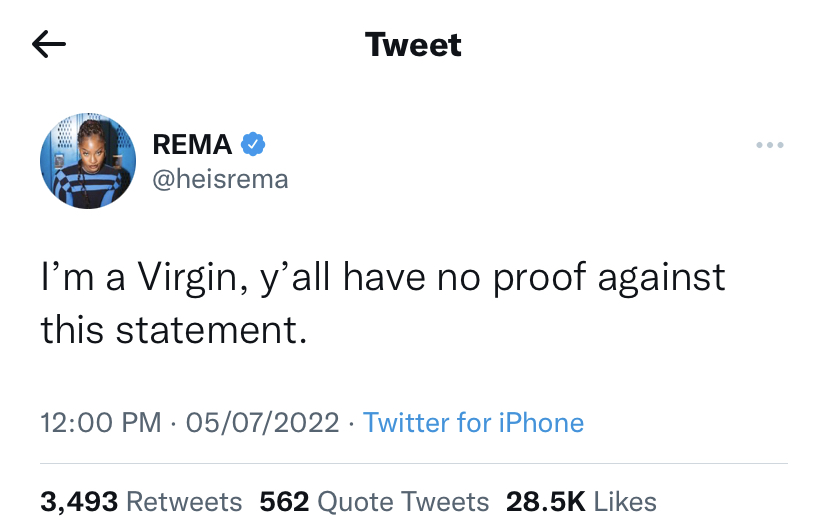828x520 pixels.
Task: Click the 12:00 PM timestamp
Action: pyautogui.click(x=100, y=422)
